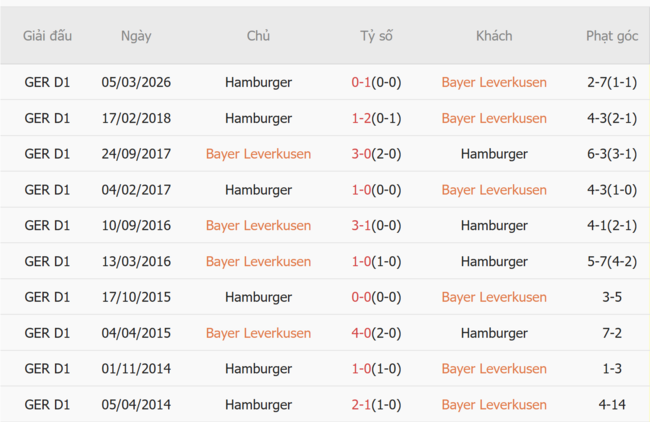Click the 4-0(2-0) score on 04/04/2015

tap(376, 333)
